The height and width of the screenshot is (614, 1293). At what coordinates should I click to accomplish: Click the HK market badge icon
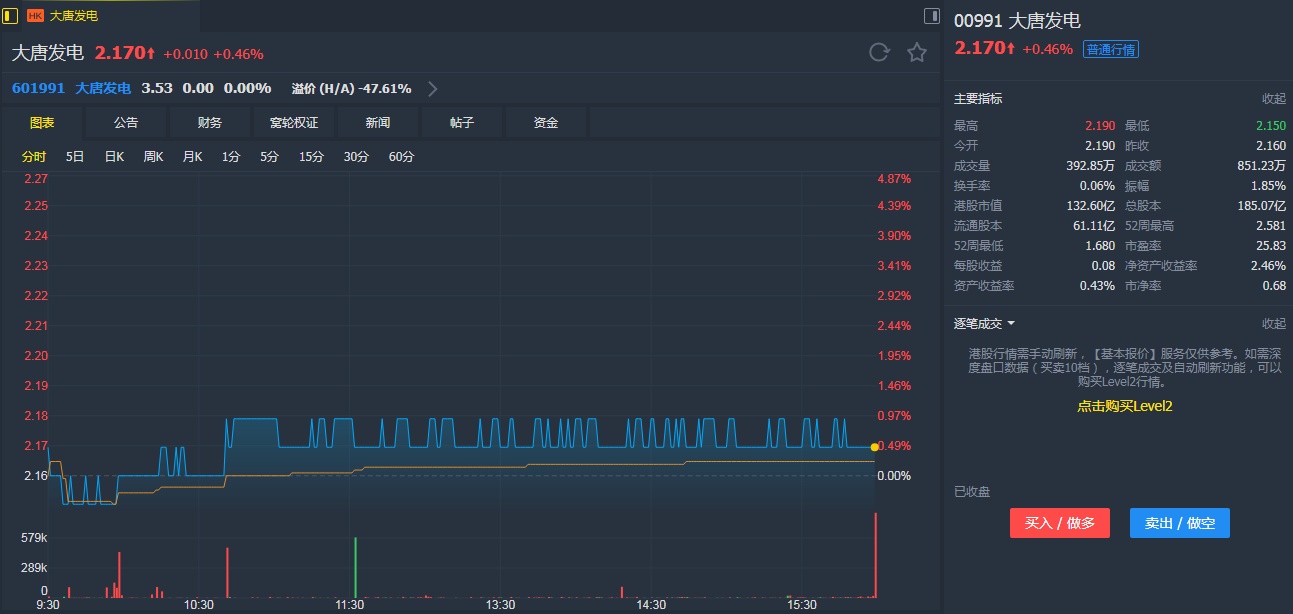click(35, 16)
